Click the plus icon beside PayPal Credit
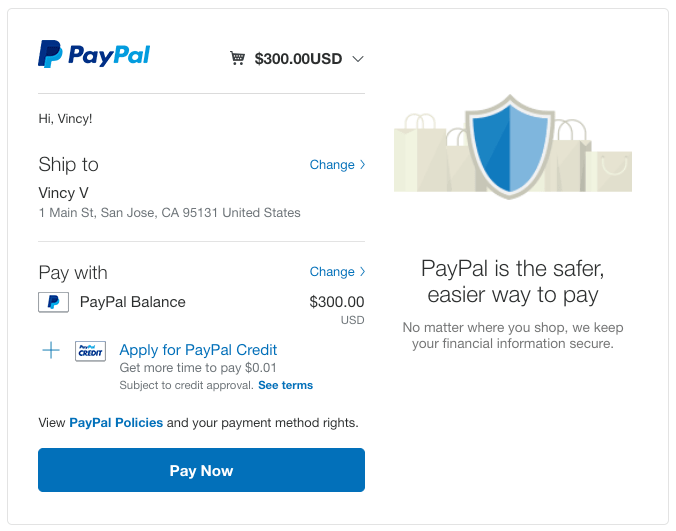Viewport: 676px width, 531px height. coord(51,350)
